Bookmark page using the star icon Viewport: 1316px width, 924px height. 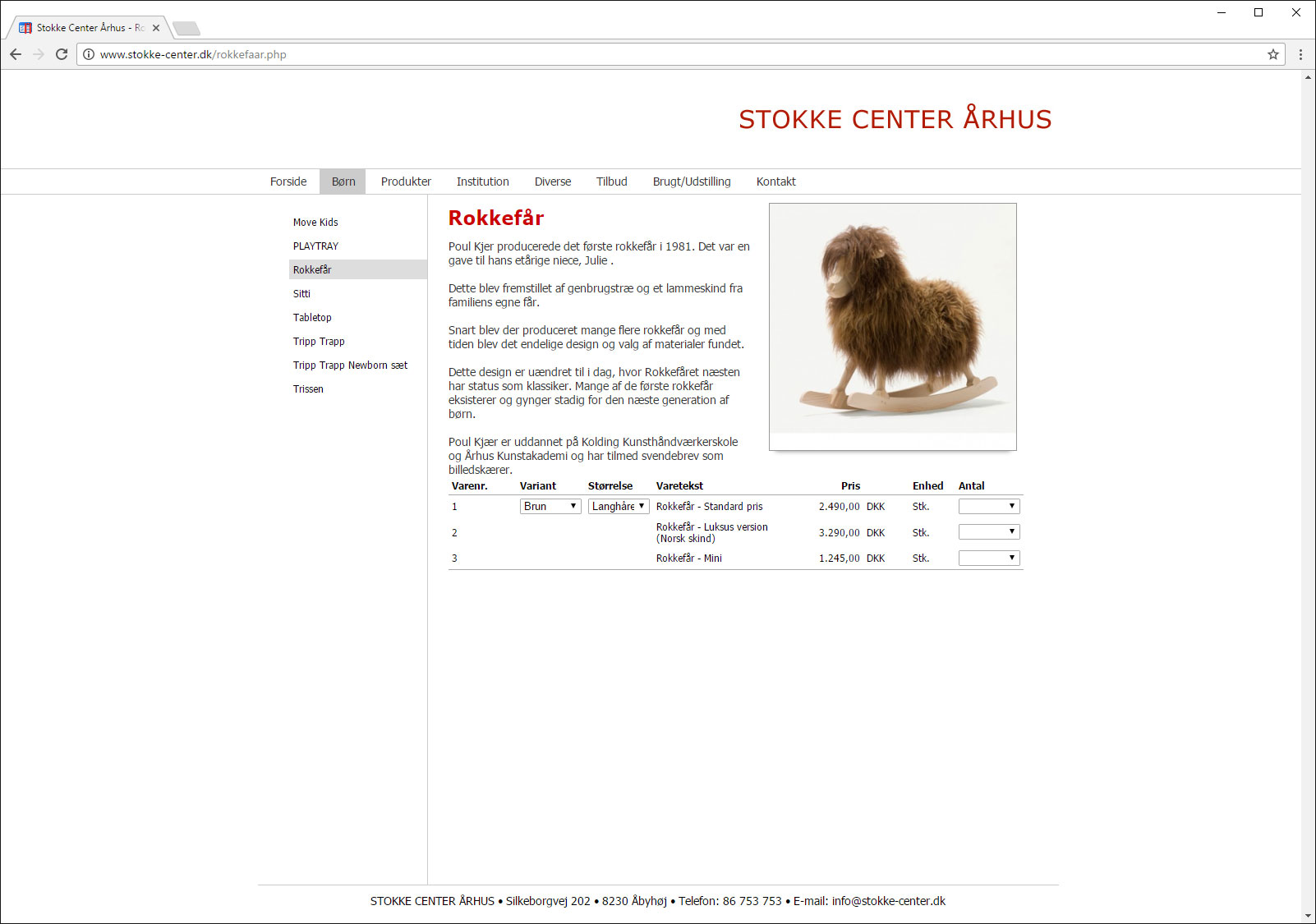pyautogui.click(x=1273, y=54)
